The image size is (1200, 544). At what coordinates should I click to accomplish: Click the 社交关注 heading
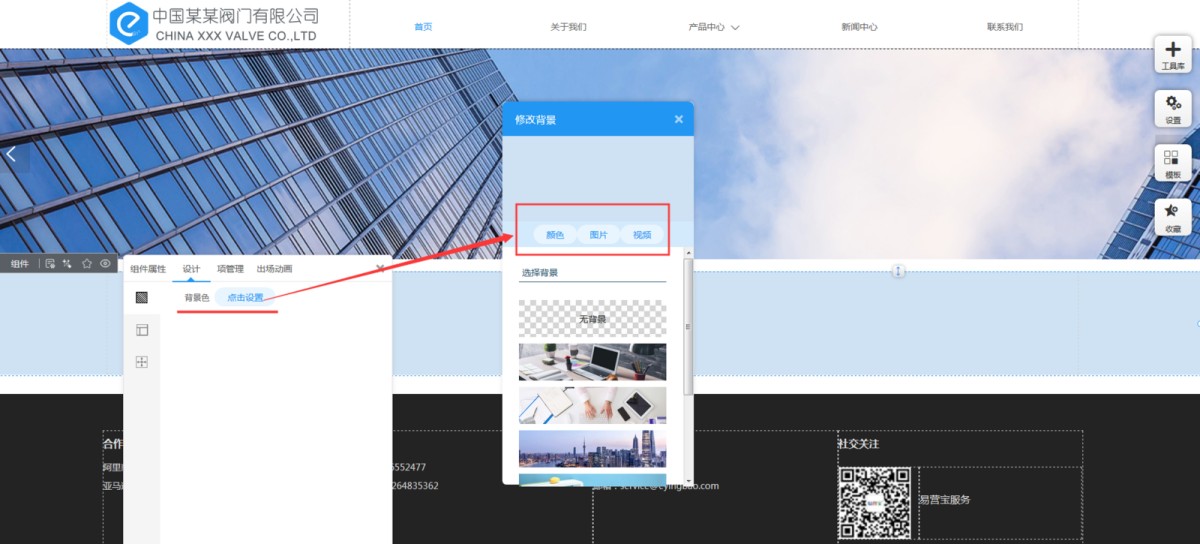tap(858, 443)
